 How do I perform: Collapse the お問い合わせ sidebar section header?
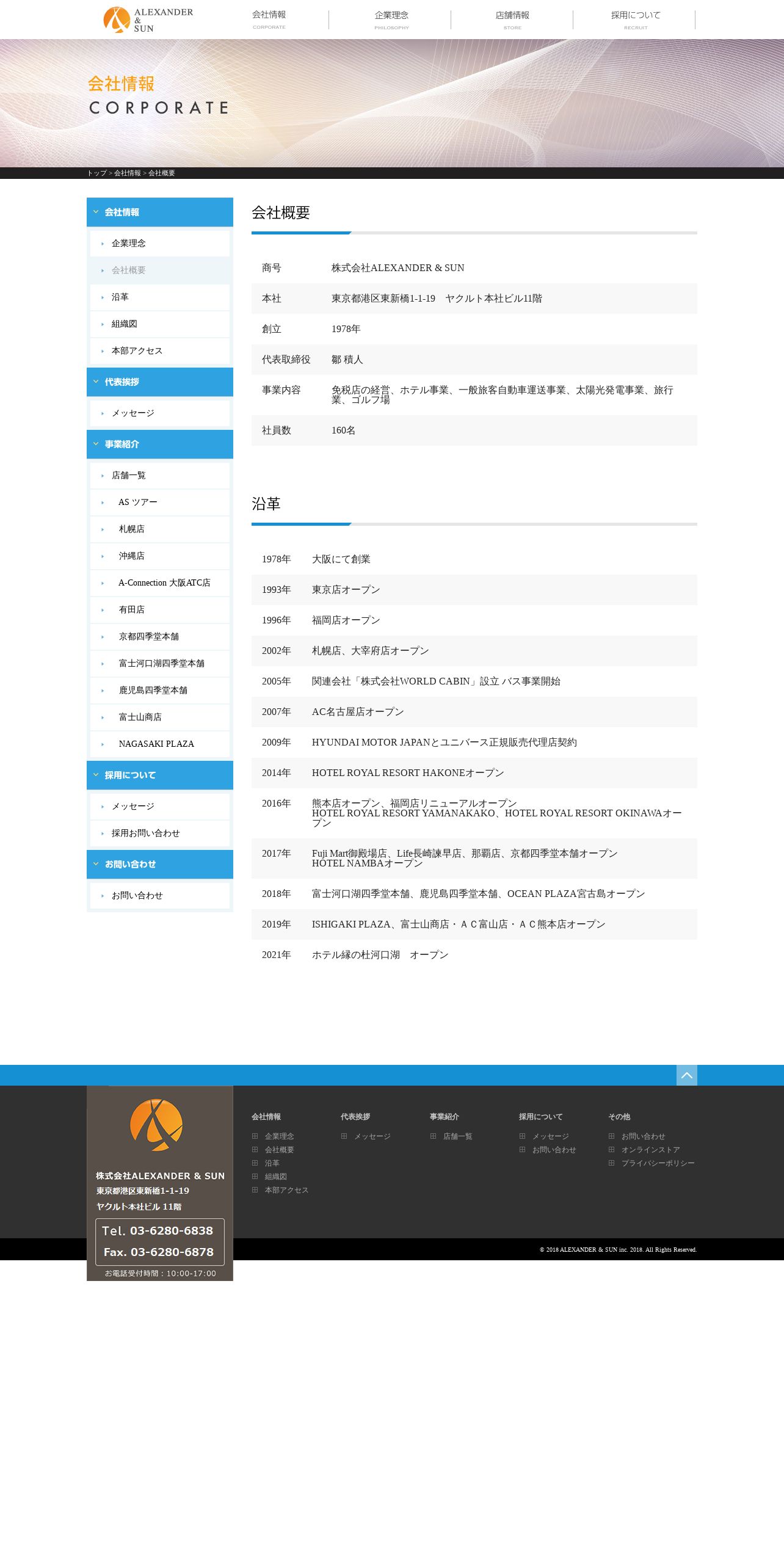coord(160,864)
